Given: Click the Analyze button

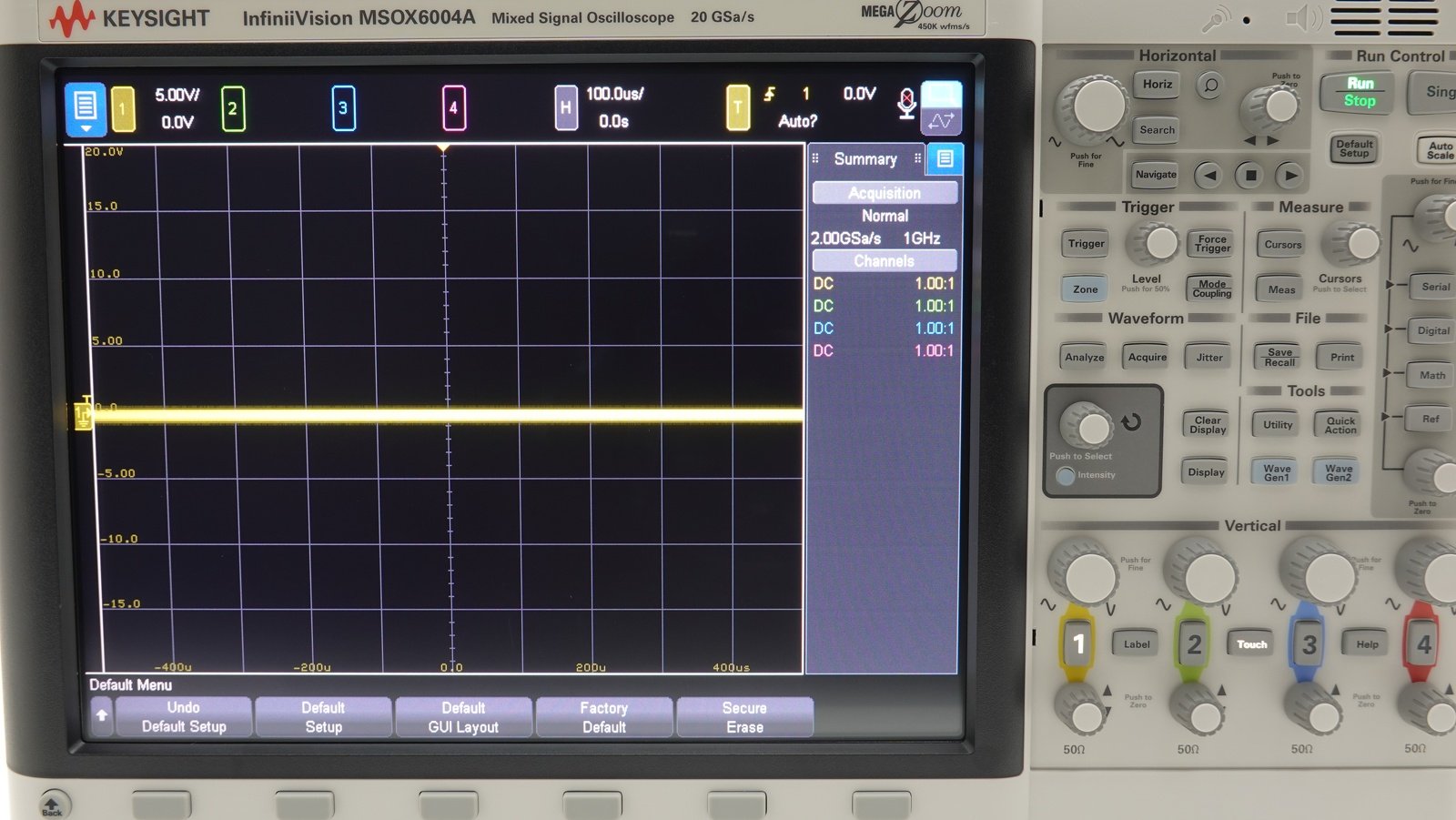Looking at the screenshot, I should click(x=1085, y=358).
